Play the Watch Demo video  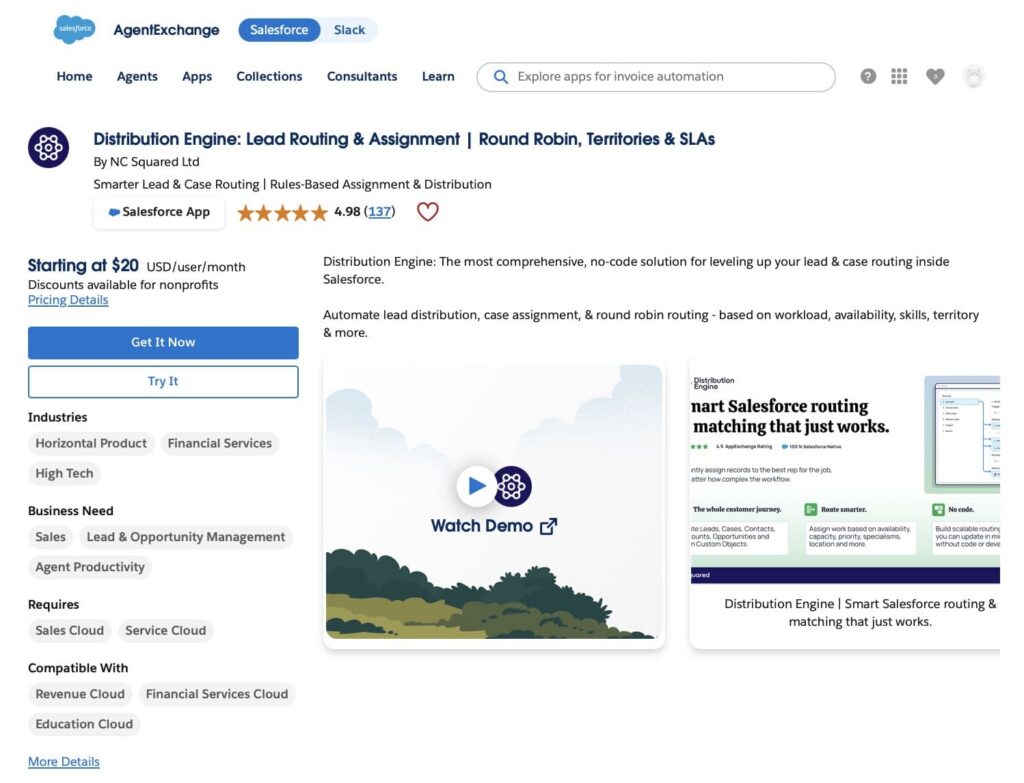477,486
